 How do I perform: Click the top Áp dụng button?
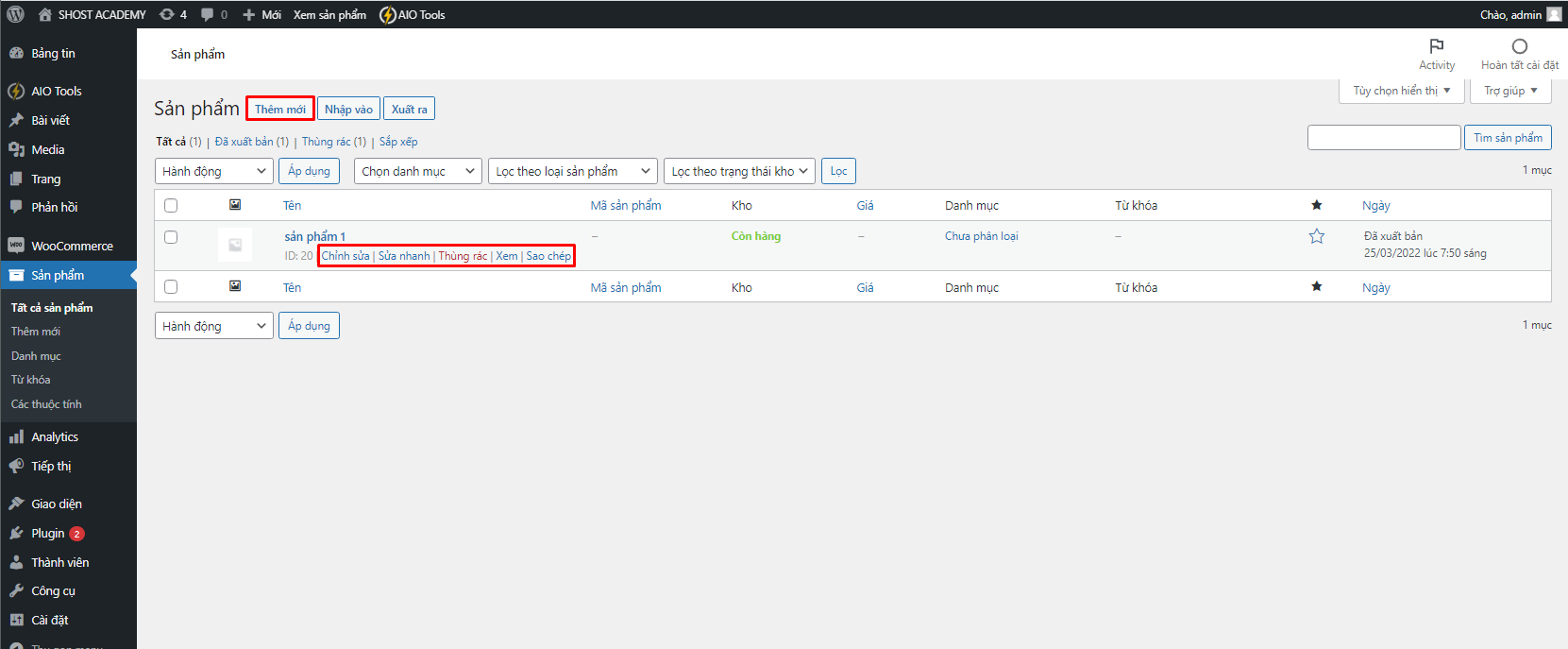310,171
